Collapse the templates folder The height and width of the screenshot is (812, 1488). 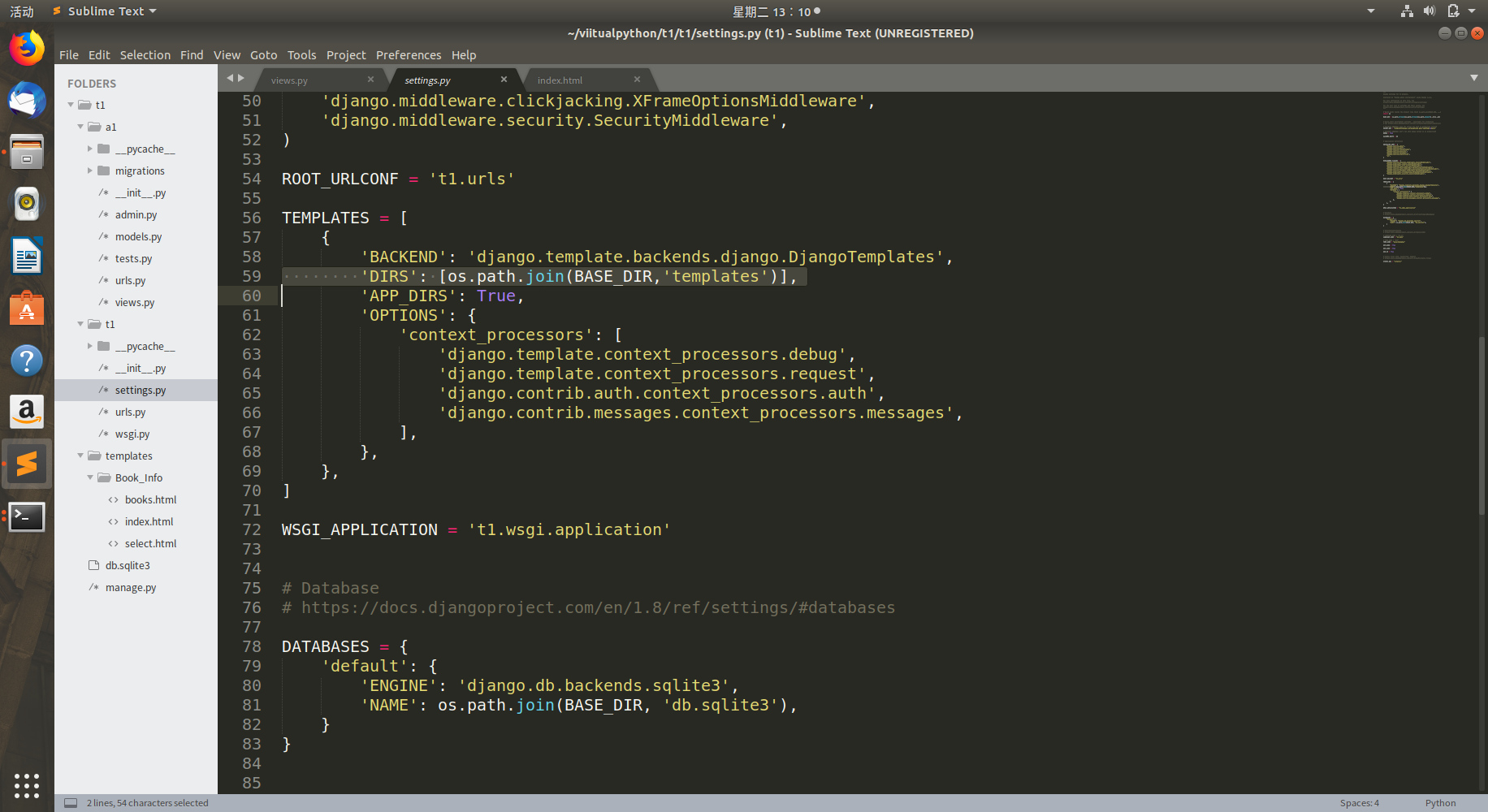pos(80,456)
